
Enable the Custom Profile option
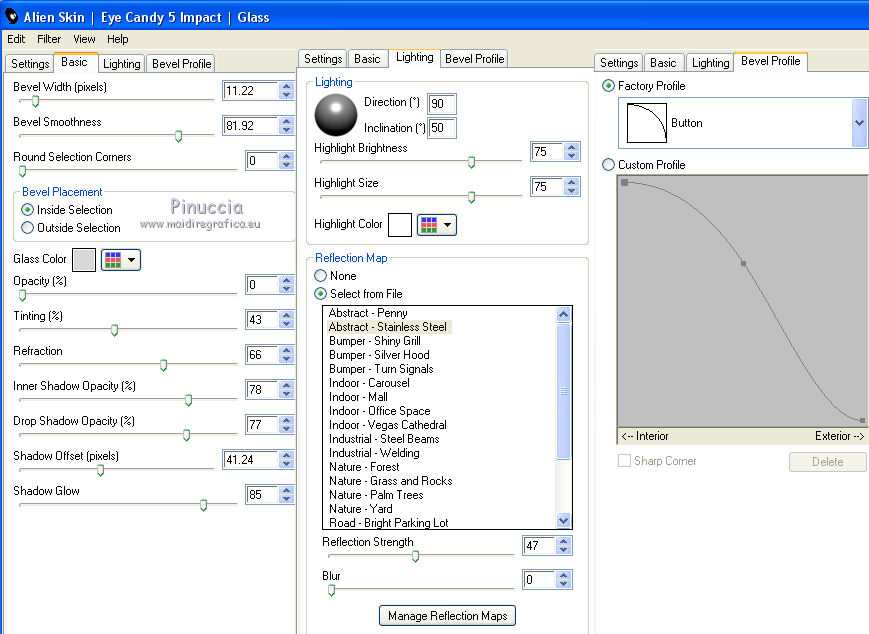tap(609, 165)
